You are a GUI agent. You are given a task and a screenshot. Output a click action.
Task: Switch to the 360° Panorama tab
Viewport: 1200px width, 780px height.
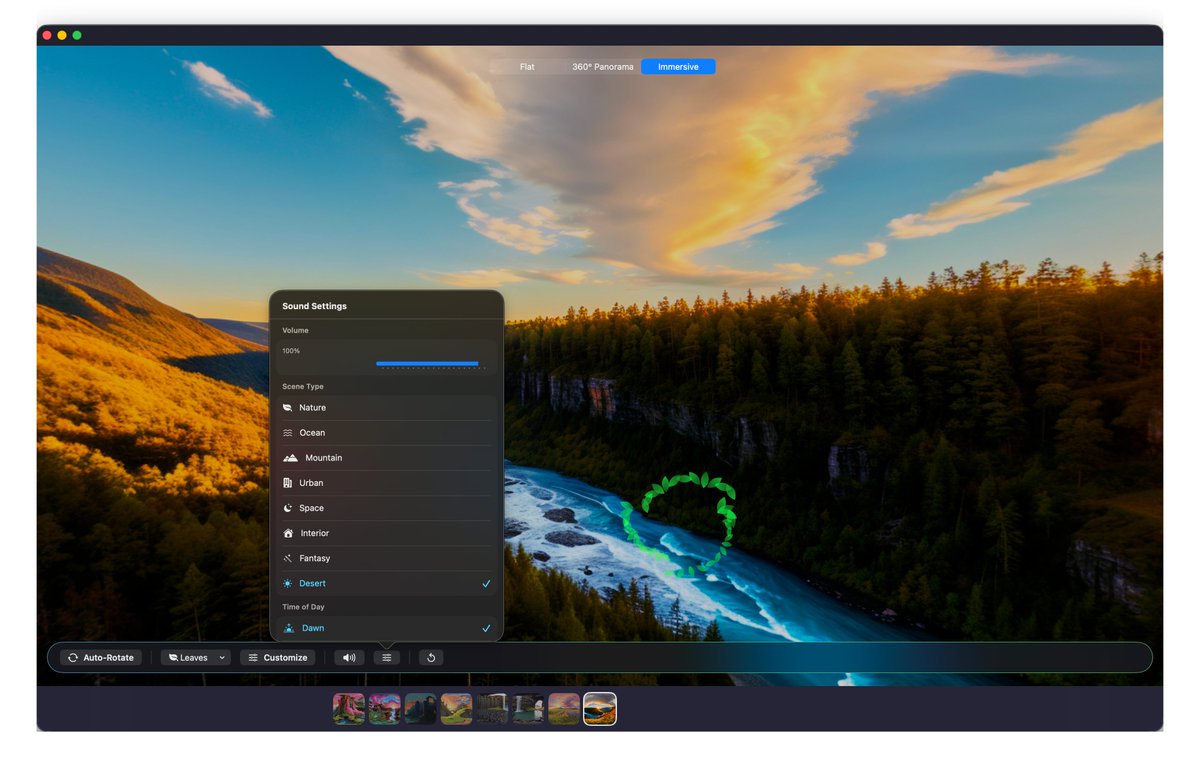coord(603,67)
